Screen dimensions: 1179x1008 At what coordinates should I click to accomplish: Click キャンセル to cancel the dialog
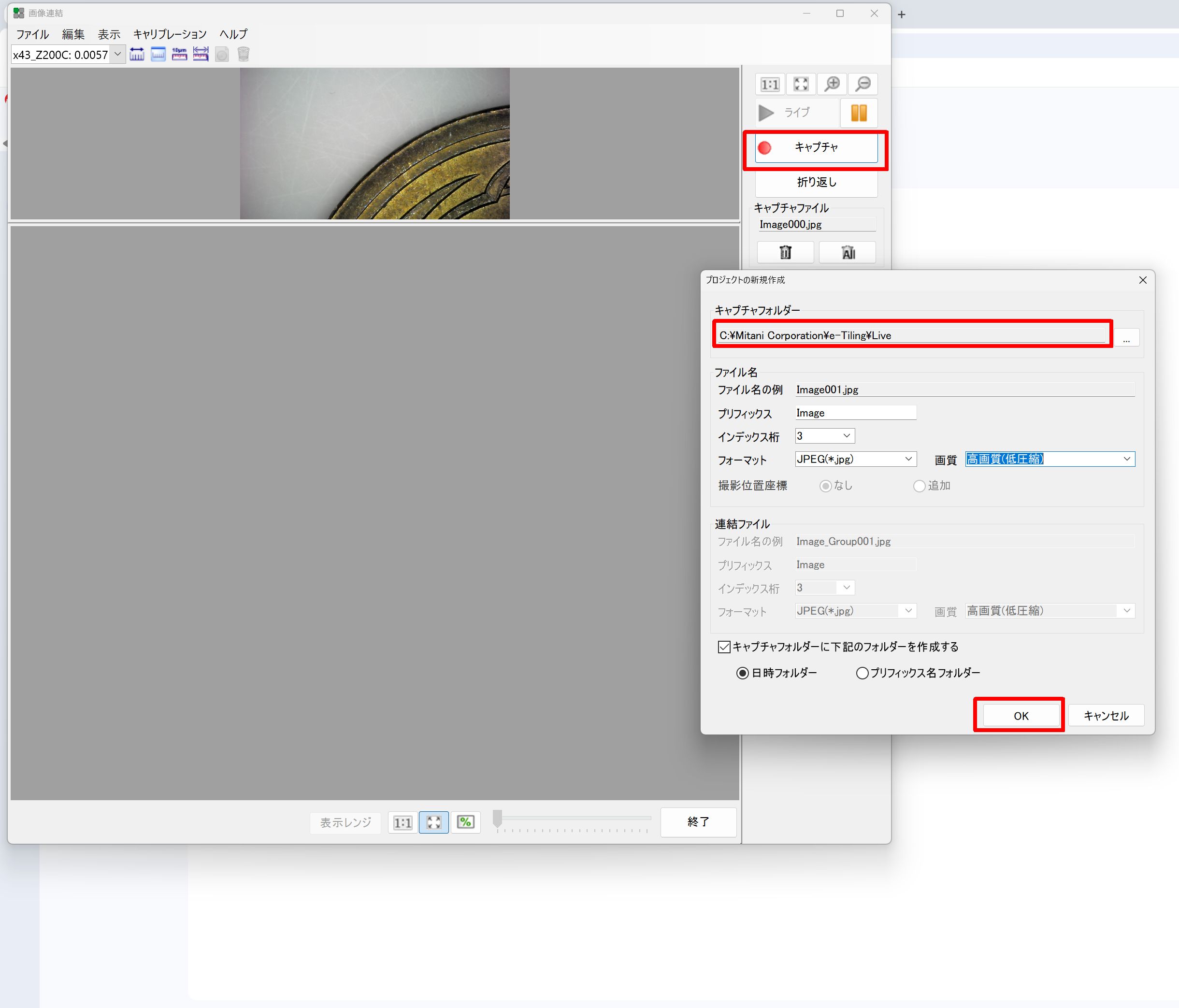[1106, 716]
